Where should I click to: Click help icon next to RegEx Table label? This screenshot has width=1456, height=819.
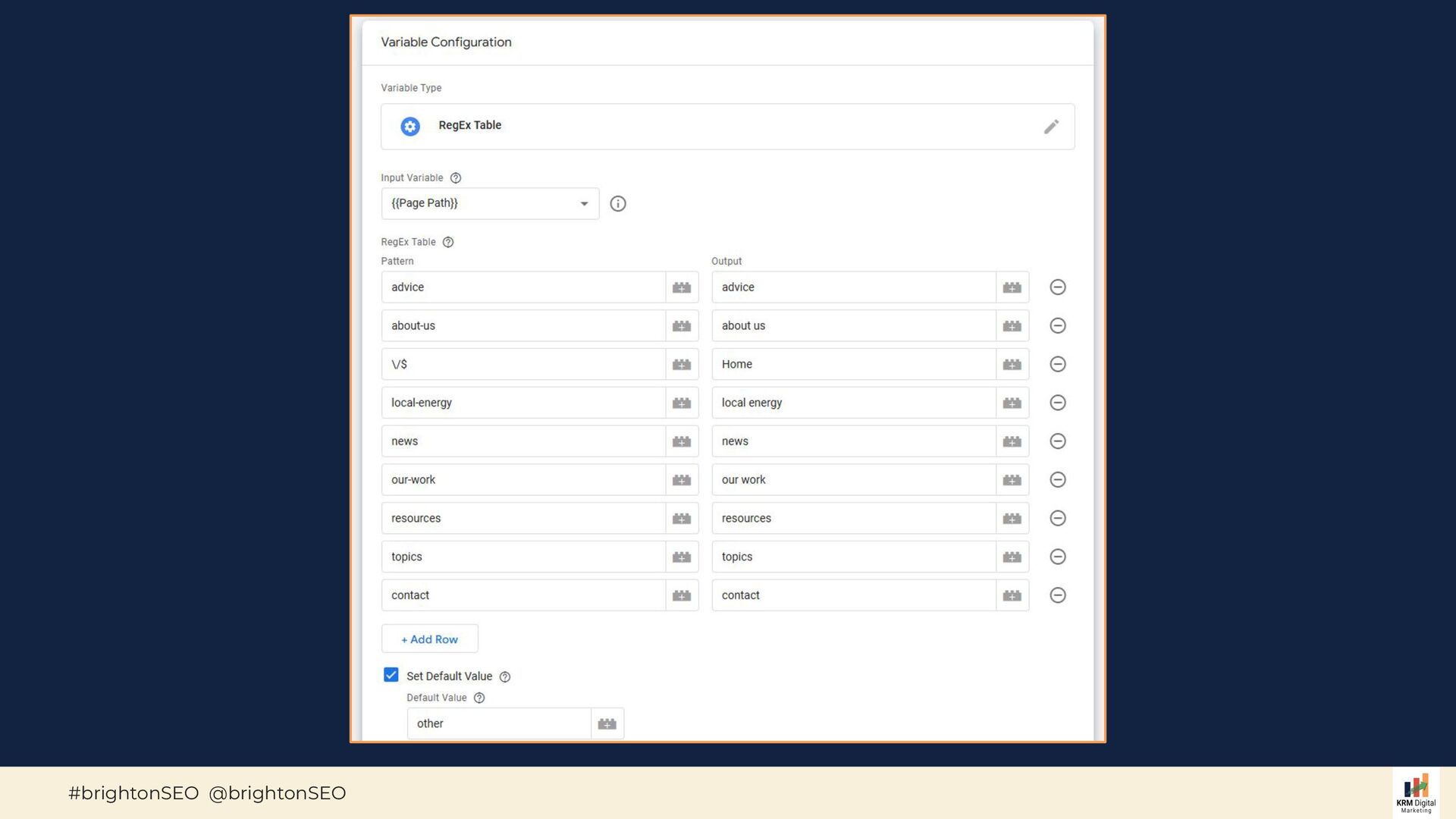point(448,243)
